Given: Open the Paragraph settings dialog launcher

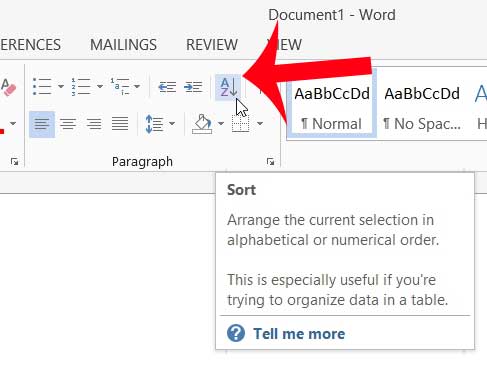Looking at the screenshot, I should [x=270, y=162].
